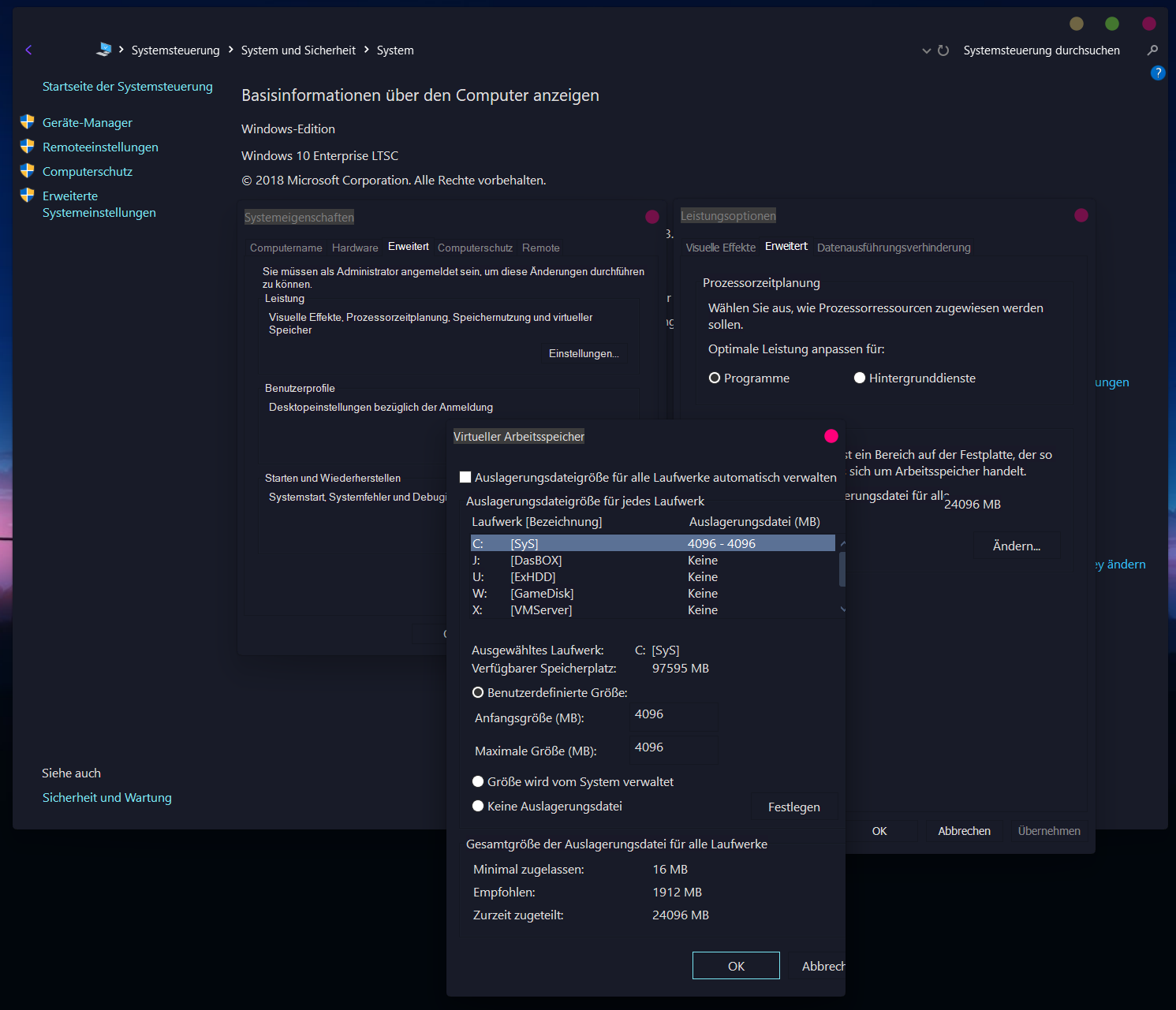Open Computerschutz tab in Systemeigenschaften
Viewport: 1176px width, 1010px height.
475,248
